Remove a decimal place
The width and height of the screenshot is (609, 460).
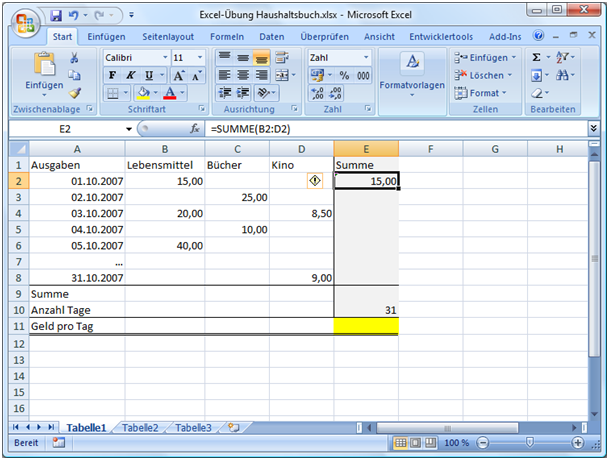coord(335,93)
